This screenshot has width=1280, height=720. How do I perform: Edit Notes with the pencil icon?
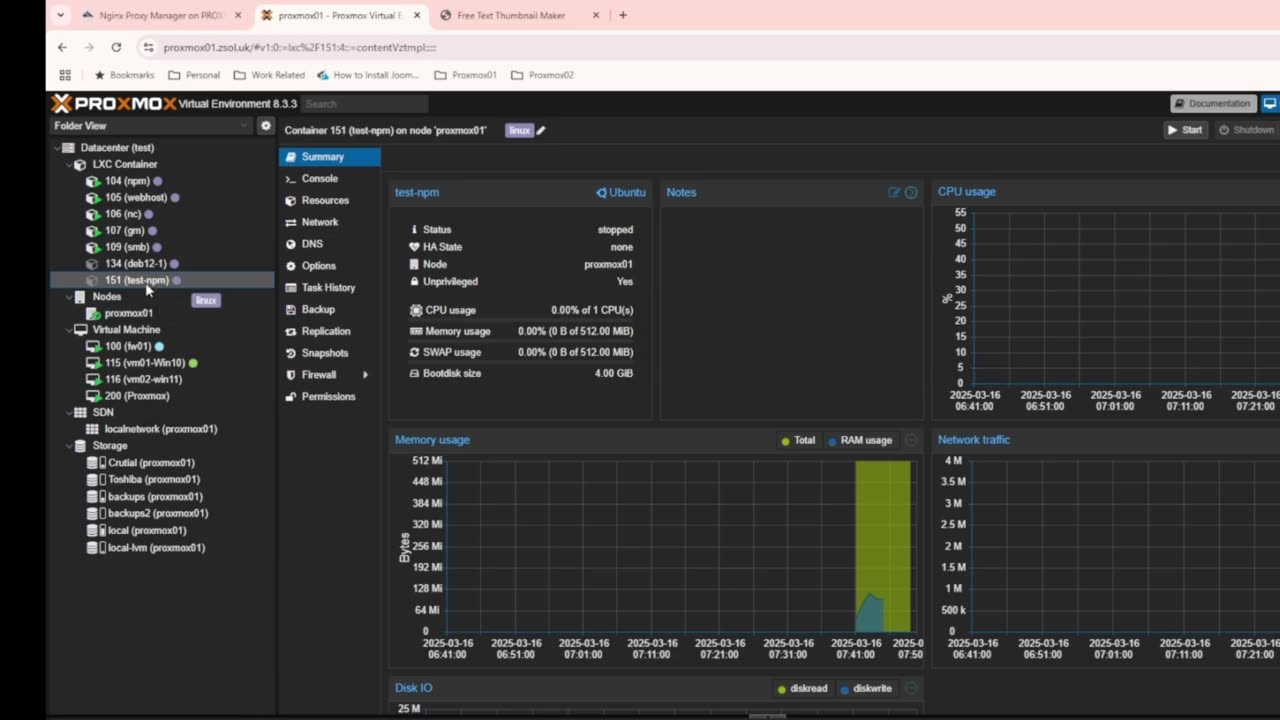pyautogui.click(x=894, y=193)
